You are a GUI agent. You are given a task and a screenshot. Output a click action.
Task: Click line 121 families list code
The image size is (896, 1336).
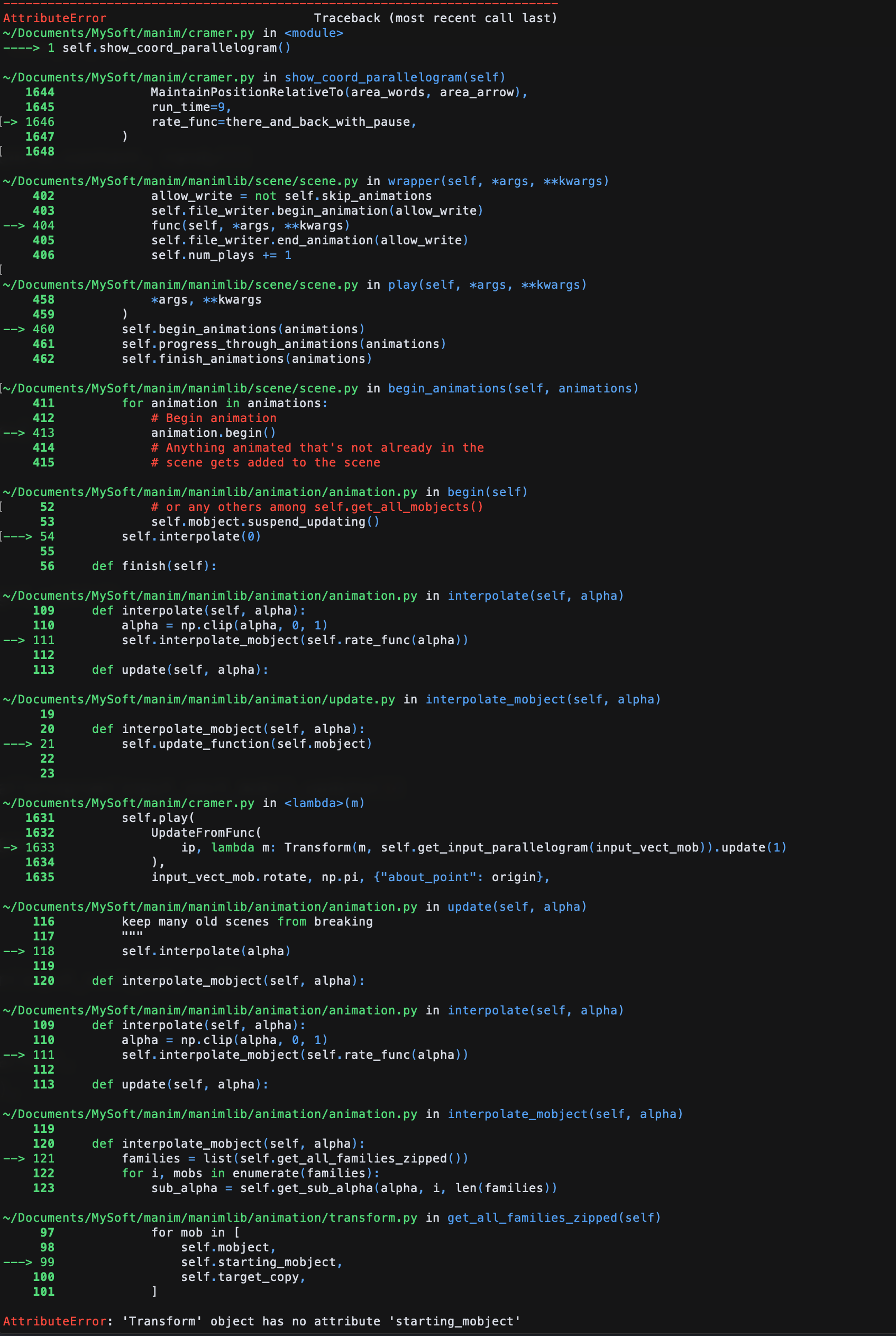pos(296,1158)
